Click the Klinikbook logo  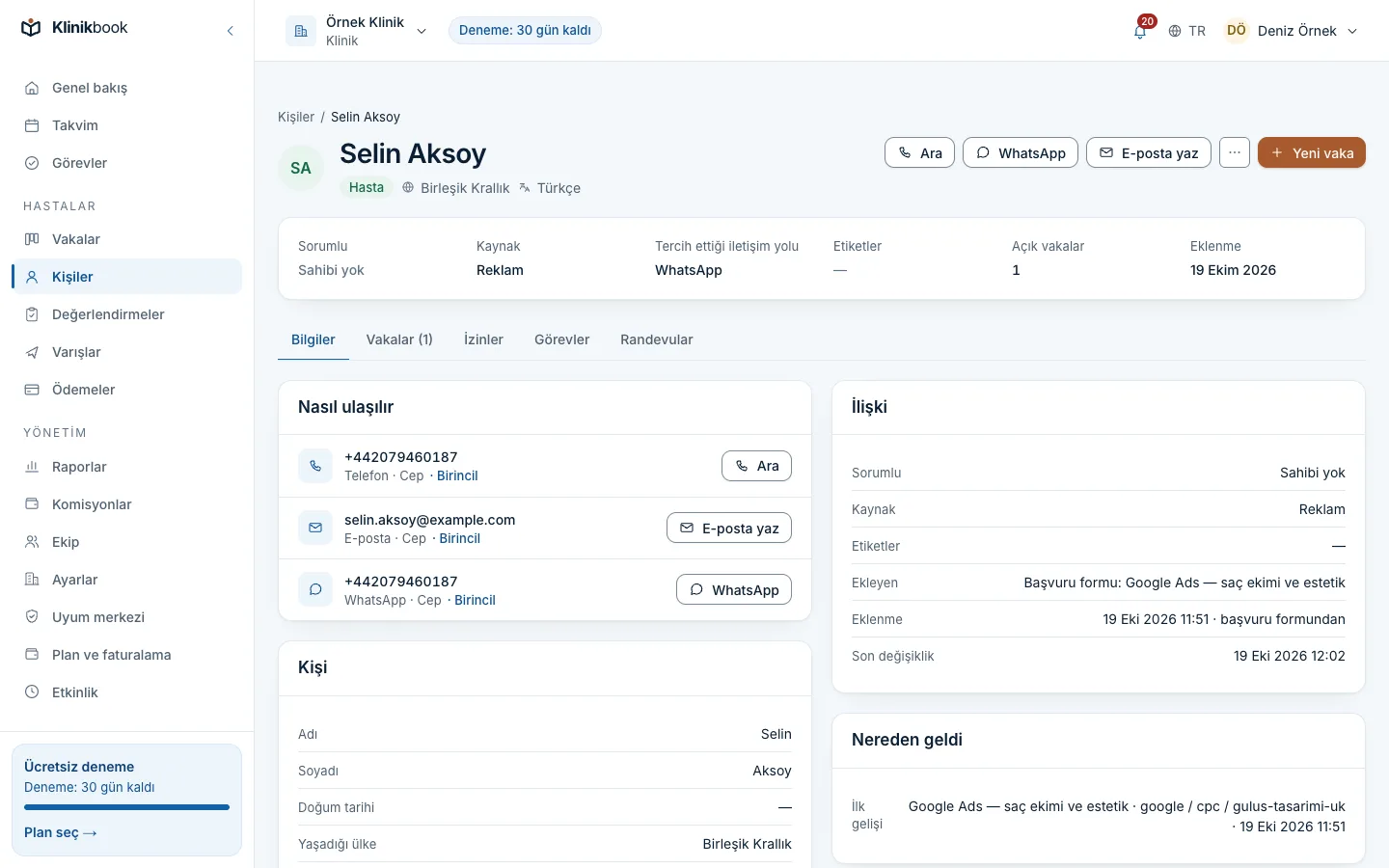74,28
